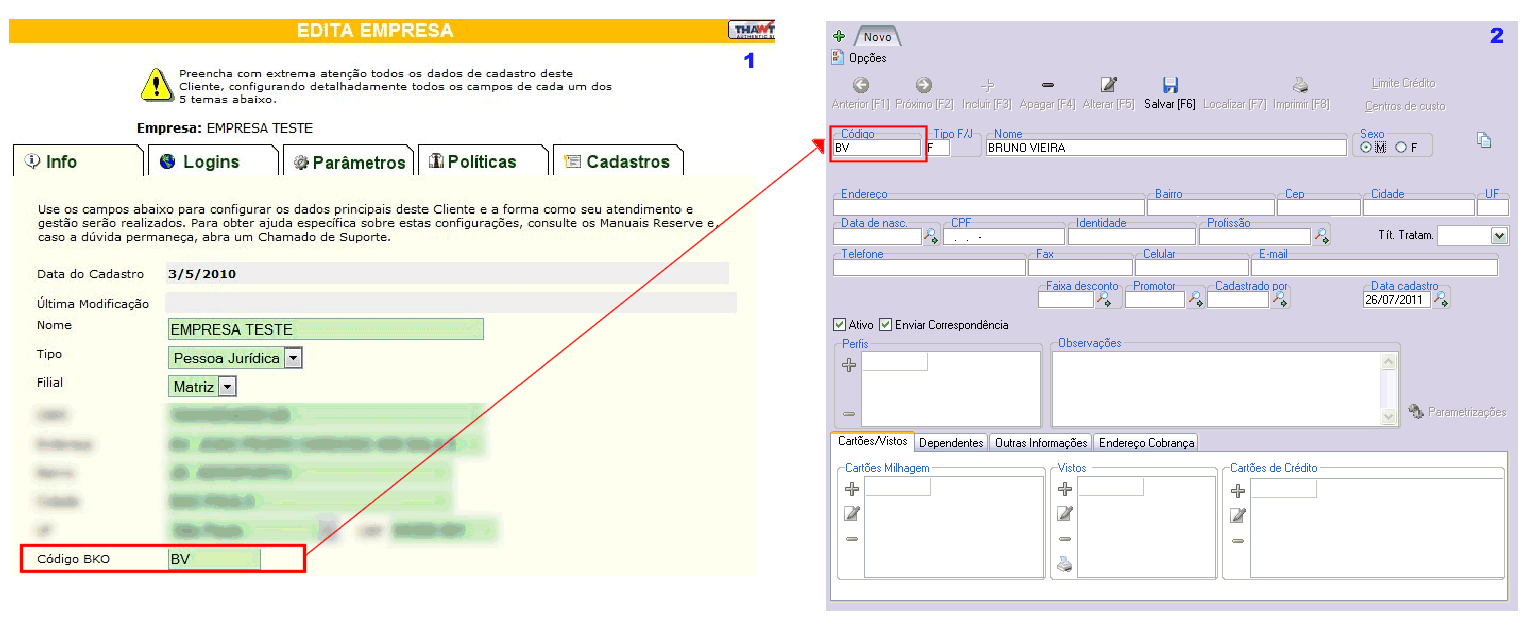Edit a card in Cartões de Crédito
The width and height of the screenshot is (1536, 632).
click(x=1238, y=516)
